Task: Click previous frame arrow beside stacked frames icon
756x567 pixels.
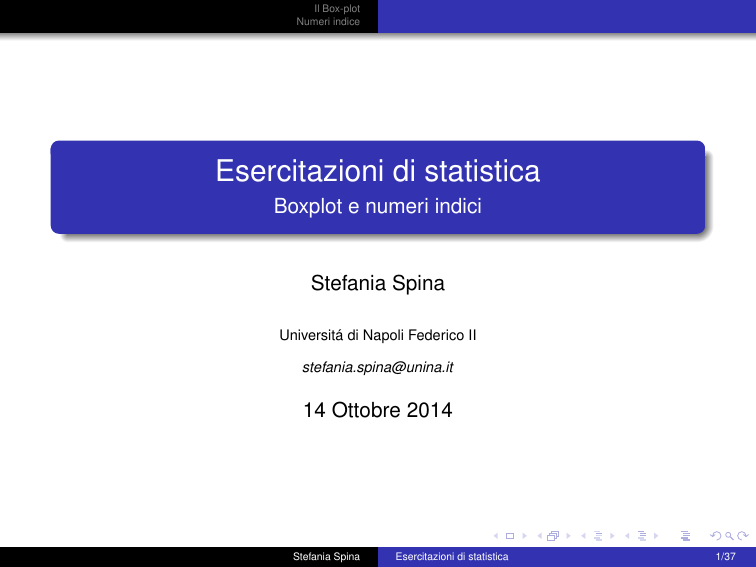Action: pos(540,536)
